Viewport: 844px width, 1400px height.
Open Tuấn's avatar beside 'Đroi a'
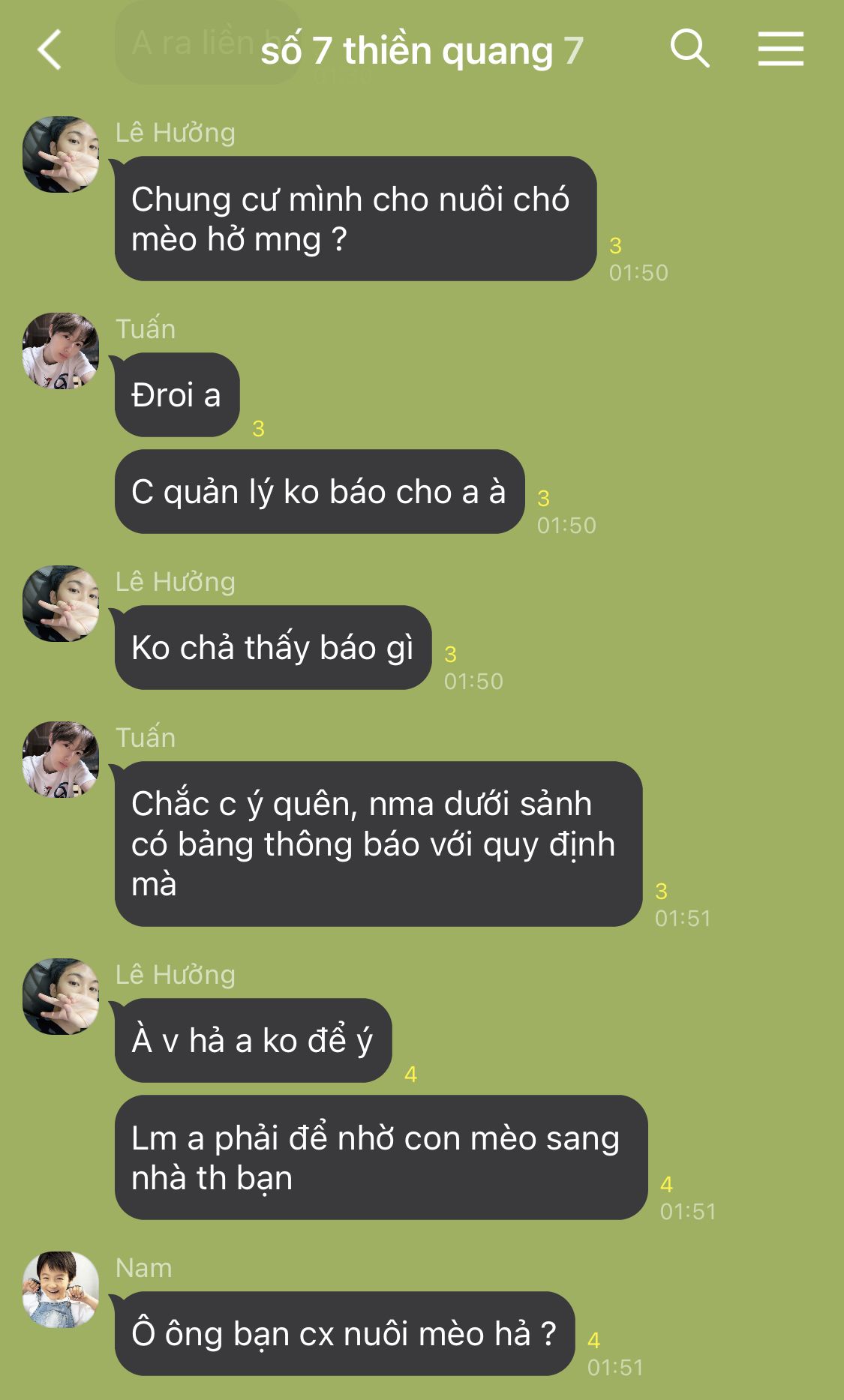pyautogui.click(x=61, y=351)
